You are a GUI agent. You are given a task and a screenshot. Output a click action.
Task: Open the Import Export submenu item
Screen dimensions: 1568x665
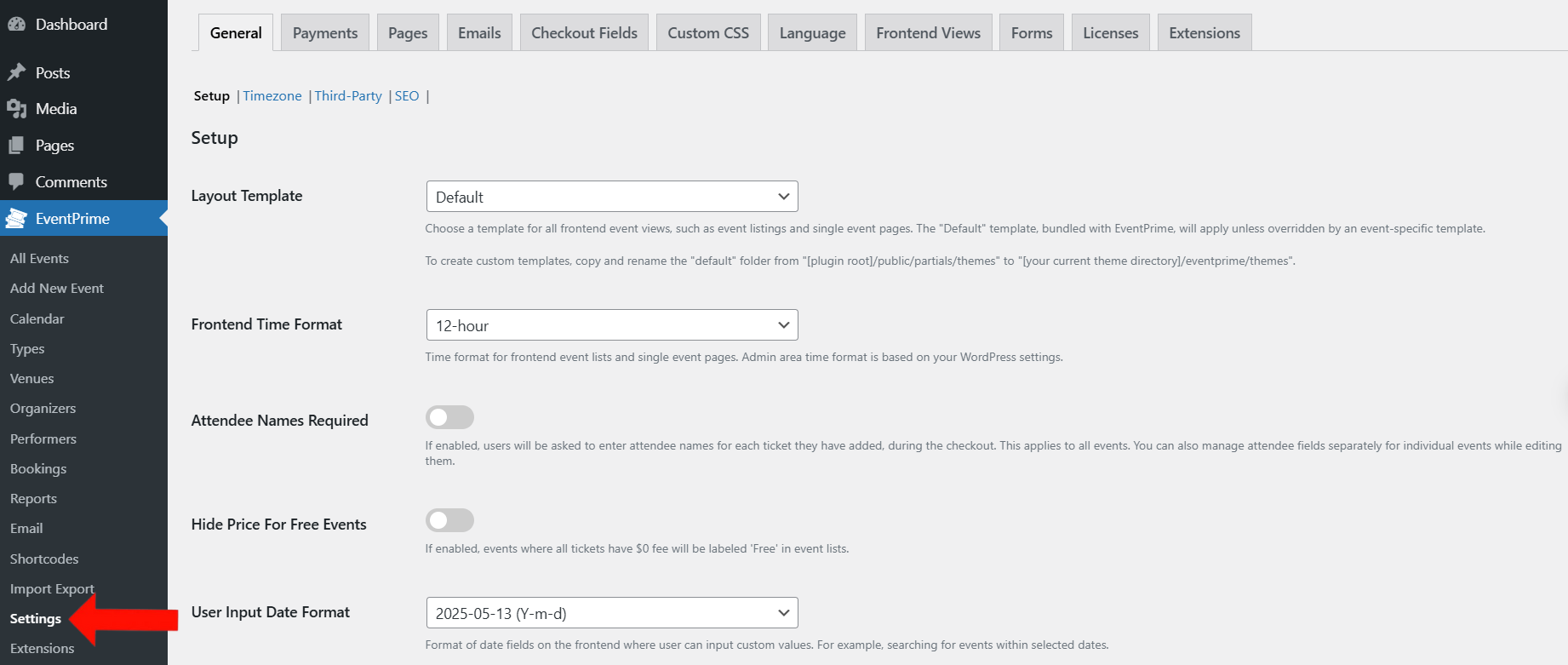(52, 588)
